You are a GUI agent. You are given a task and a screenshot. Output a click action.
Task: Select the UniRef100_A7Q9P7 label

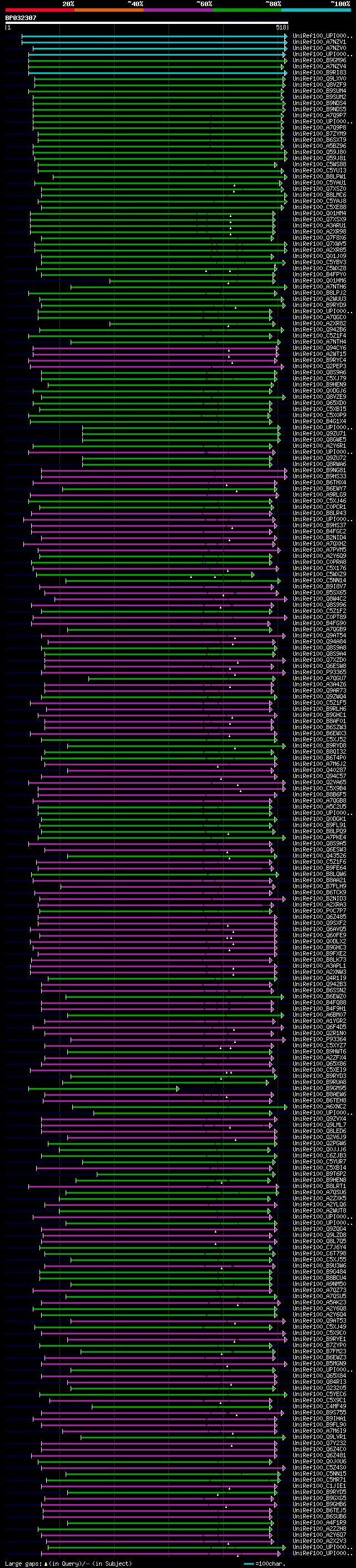(x=319, y=115)
